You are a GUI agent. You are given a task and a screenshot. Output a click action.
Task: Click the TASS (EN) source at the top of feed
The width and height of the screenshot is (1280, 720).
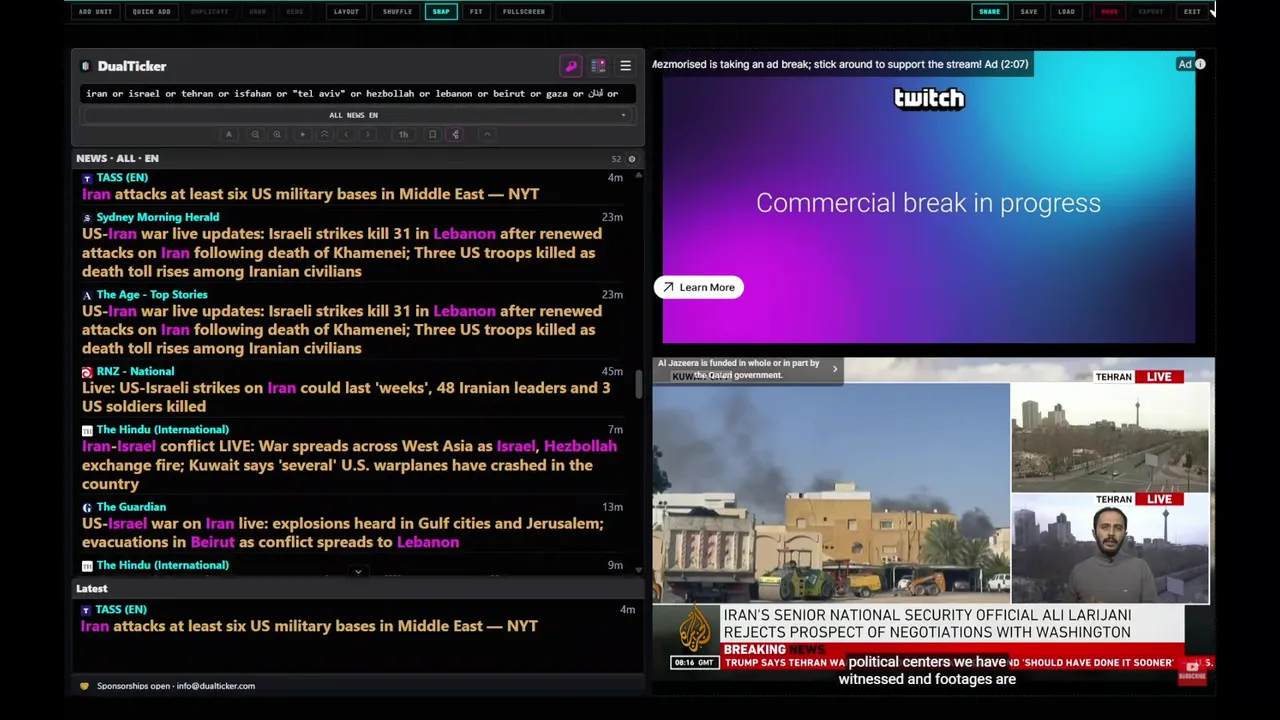tap(122, 177)
